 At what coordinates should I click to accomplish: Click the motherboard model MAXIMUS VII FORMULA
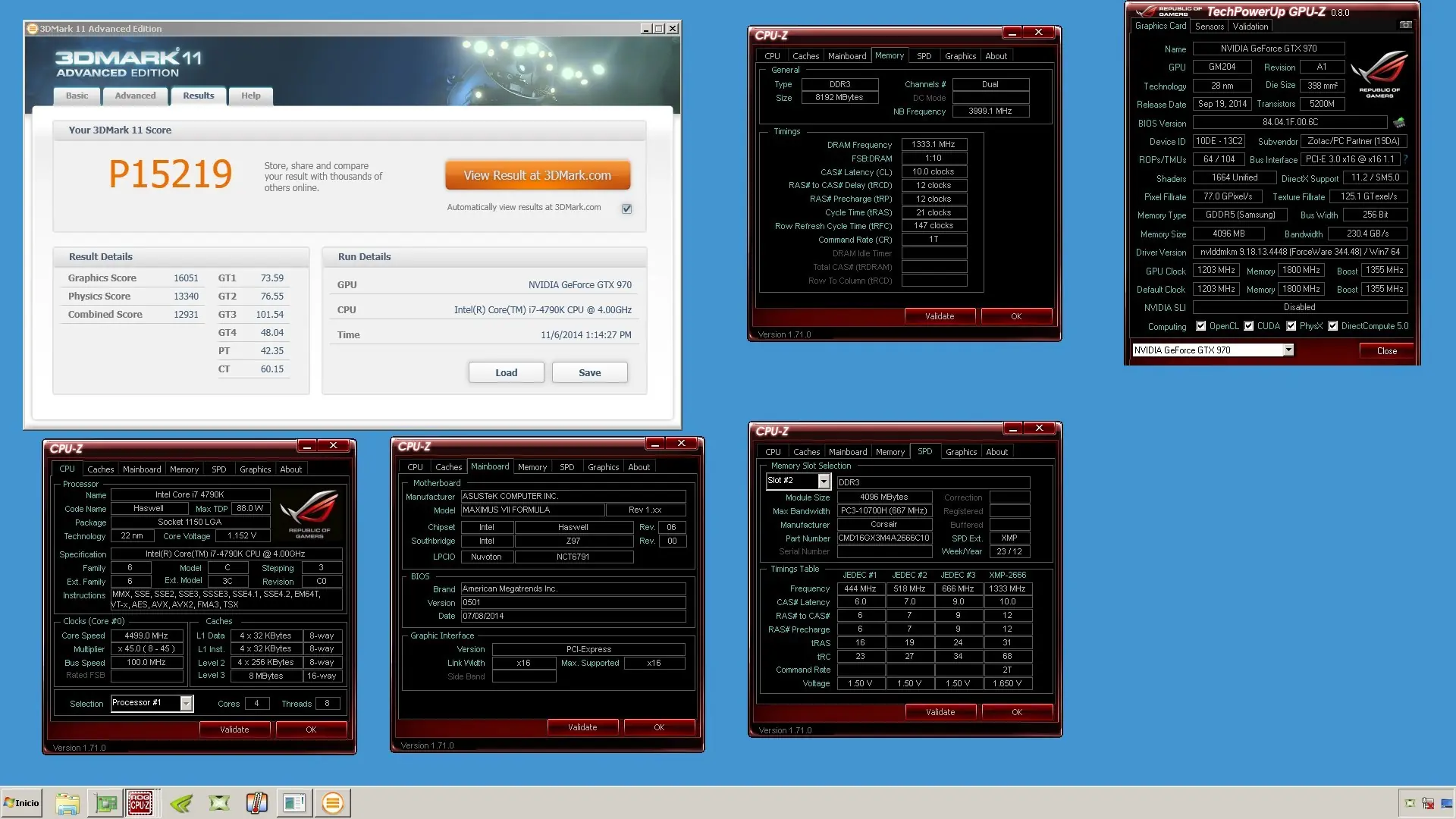point(532,510)
